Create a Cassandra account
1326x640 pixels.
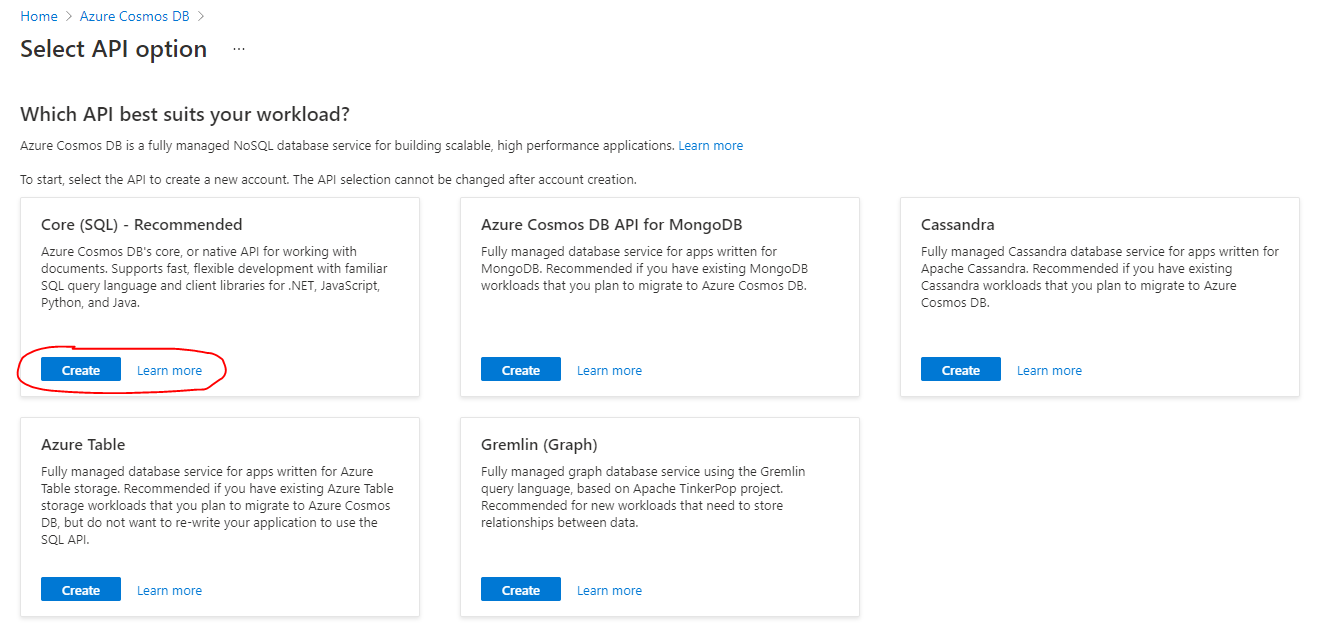961,370
